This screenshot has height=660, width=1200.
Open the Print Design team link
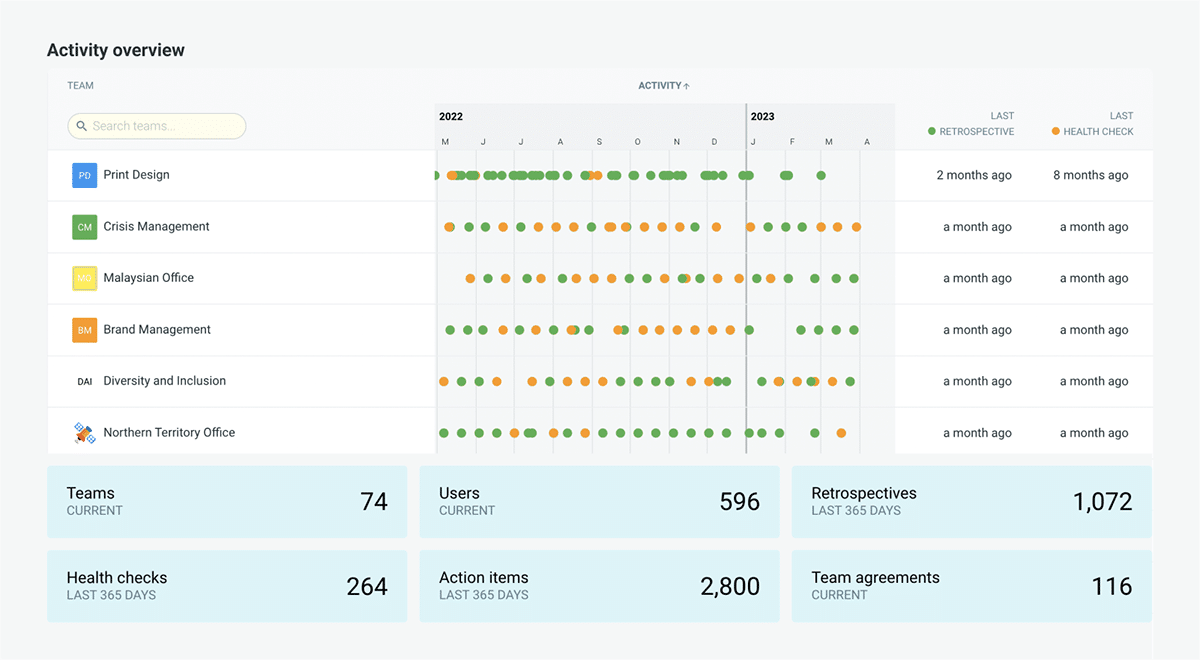[x=136, y=175]
